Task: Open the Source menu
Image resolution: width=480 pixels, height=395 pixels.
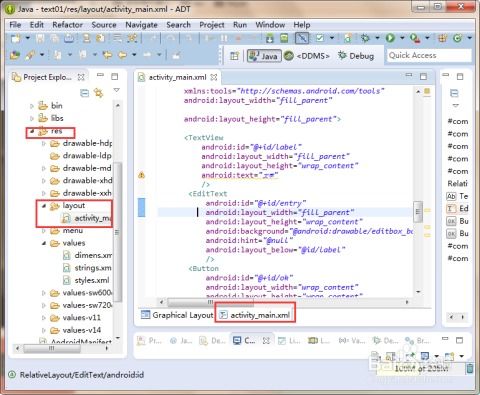Action: point(104,25)
